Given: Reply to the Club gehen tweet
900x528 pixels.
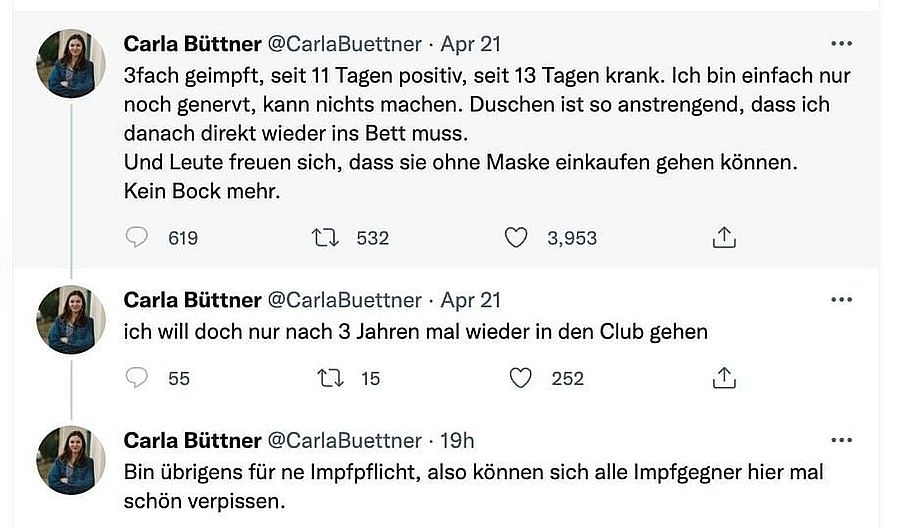Looking at the screenshot, I should click(x=139, y=377).
